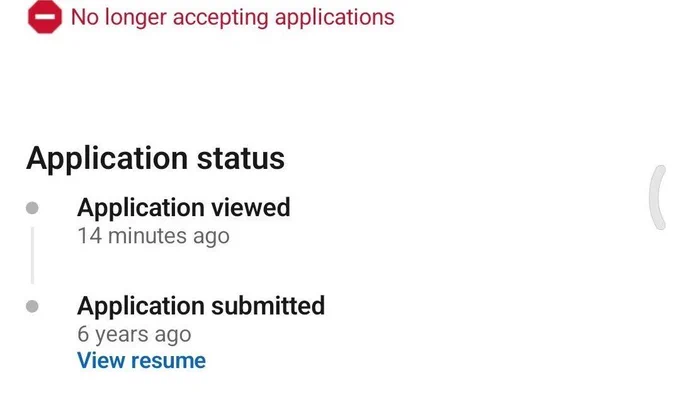Click the 6 years ago timestamp
Viewport: 680px width, 409px height.
pos(134,334)
